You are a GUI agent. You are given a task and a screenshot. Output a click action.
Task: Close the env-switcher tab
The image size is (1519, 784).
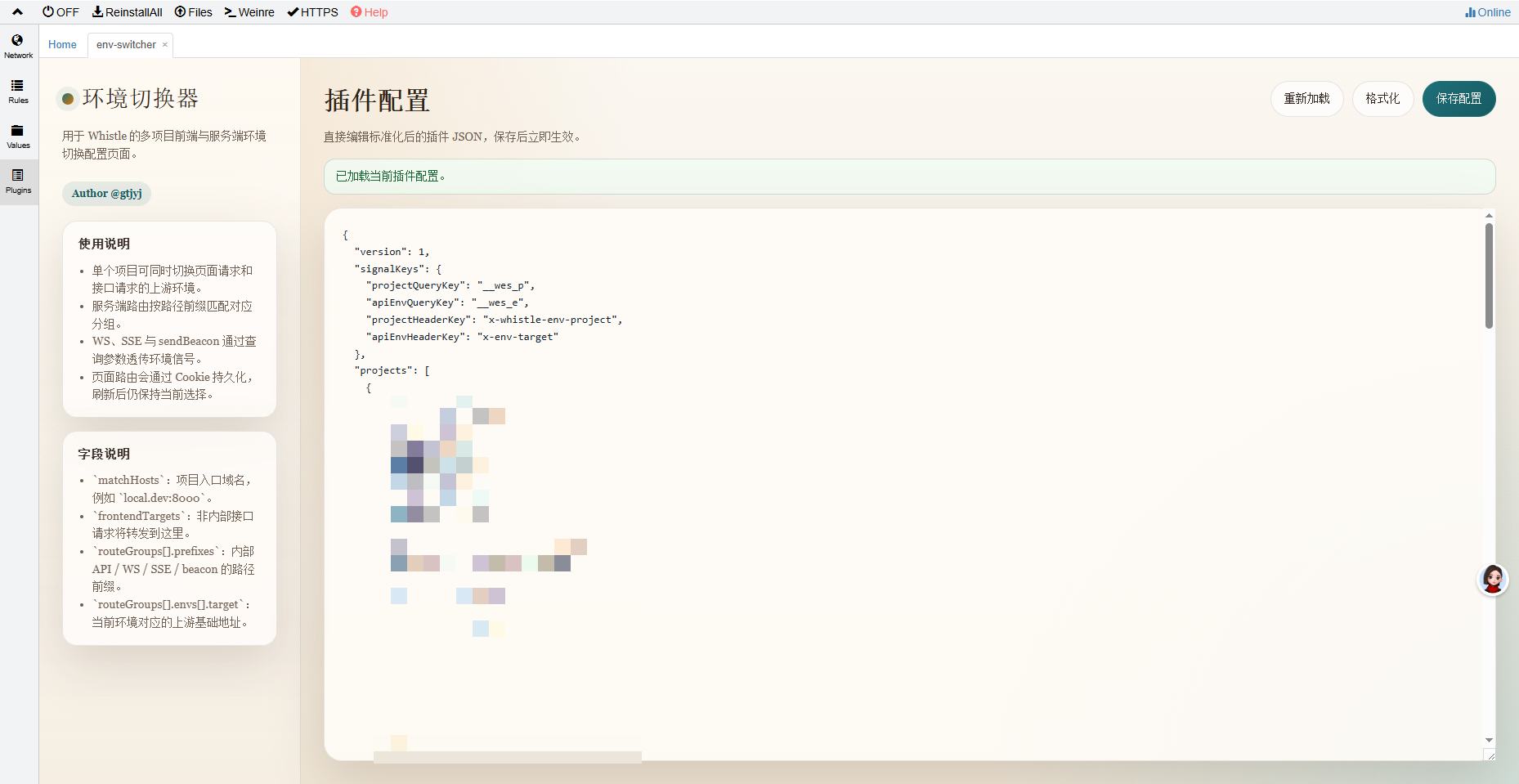coord(165,45)
